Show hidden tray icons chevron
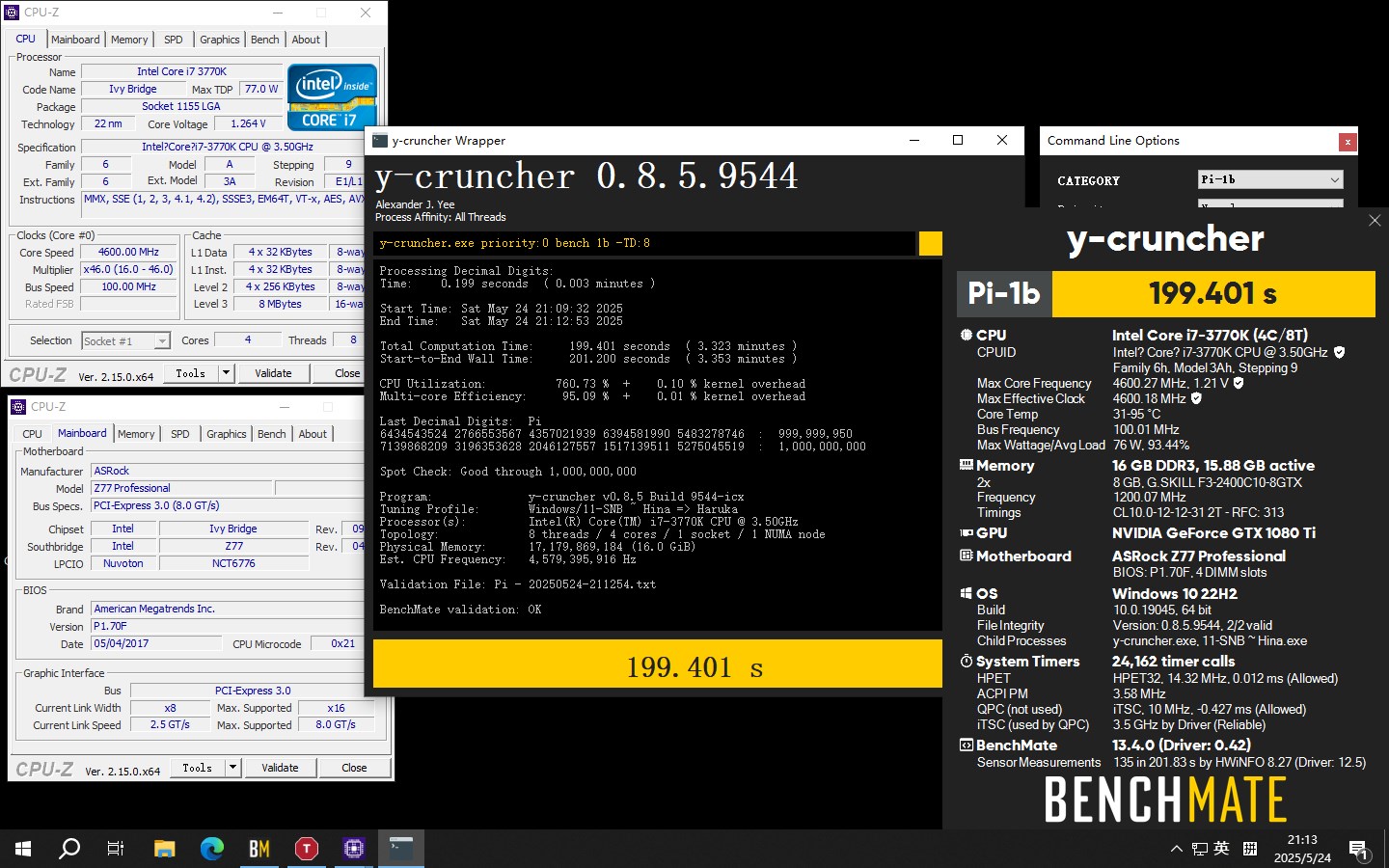This screenshot has height=868, width=1389. coord(1176,849)
